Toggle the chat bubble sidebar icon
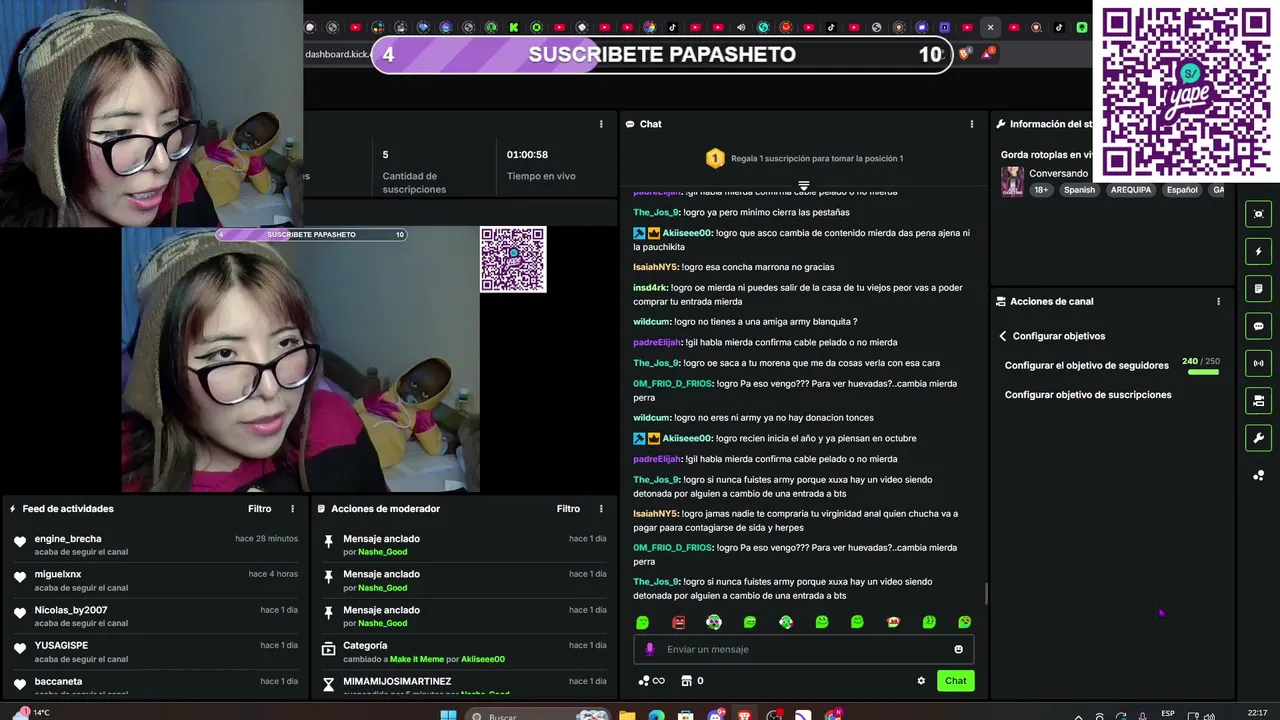The width and height of the screenshot is (1280, 720). pyautogui.click(x=1258, y=326)
